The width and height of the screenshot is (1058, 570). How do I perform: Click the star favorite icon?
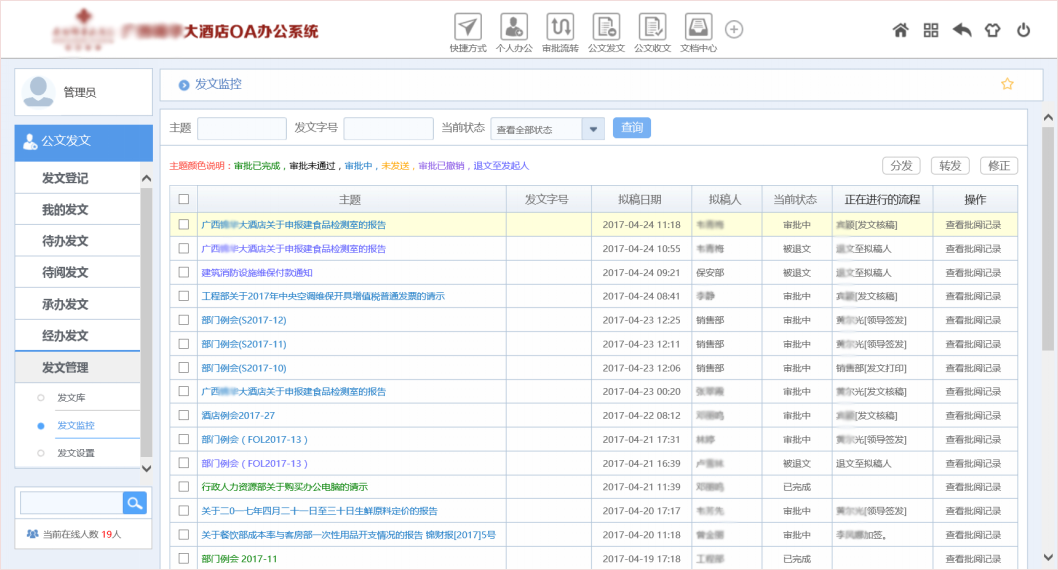1007,84
